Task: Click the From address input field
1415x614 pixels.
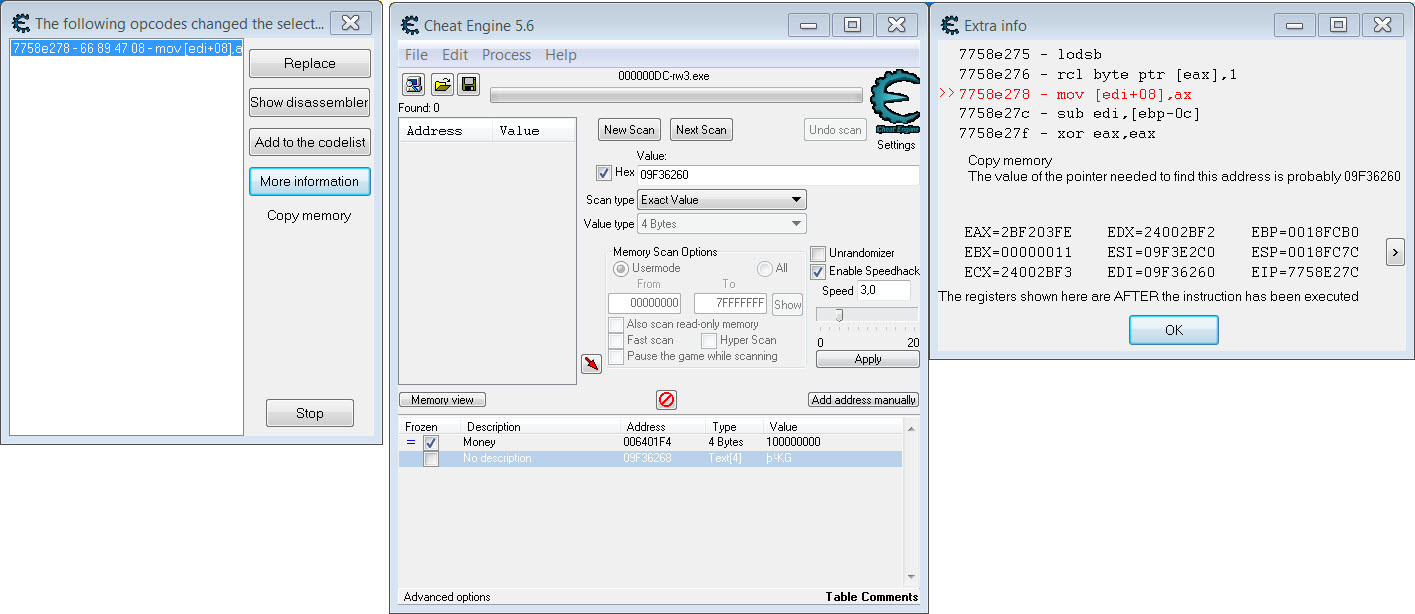Action: coord(645,304)
